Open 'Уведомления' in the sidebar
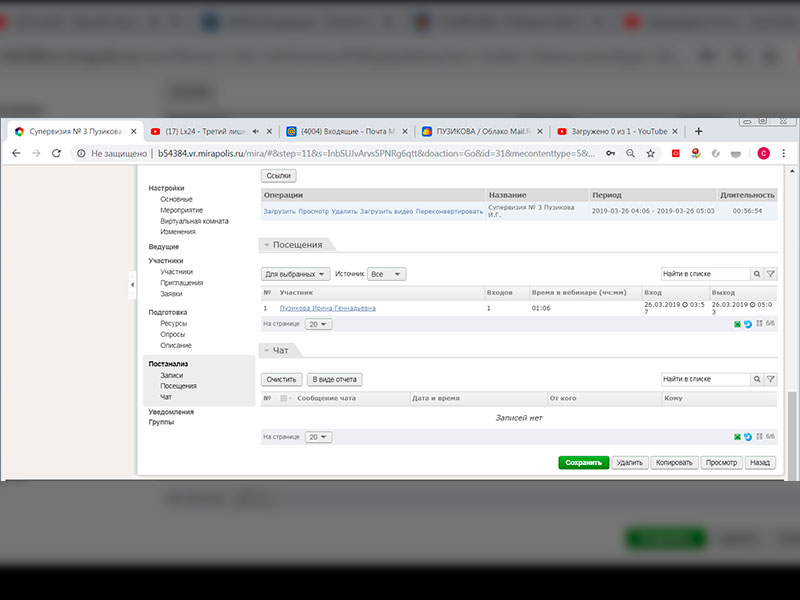The width and height of the screenshot is (800, 600). tap(171, 412)
